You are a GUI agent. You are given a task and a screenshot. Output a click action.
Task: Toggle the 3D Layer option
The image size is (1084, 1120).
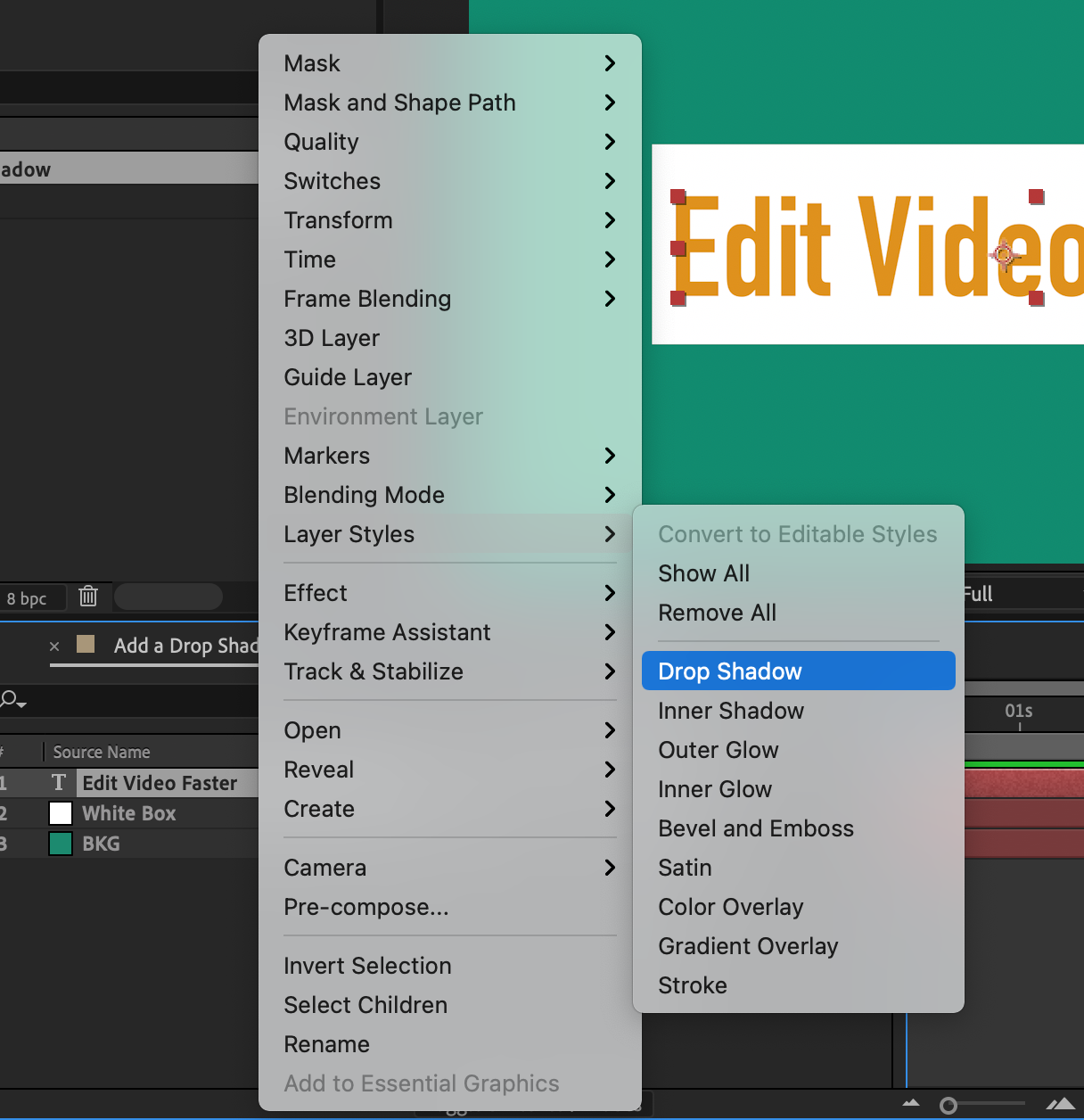450,338
